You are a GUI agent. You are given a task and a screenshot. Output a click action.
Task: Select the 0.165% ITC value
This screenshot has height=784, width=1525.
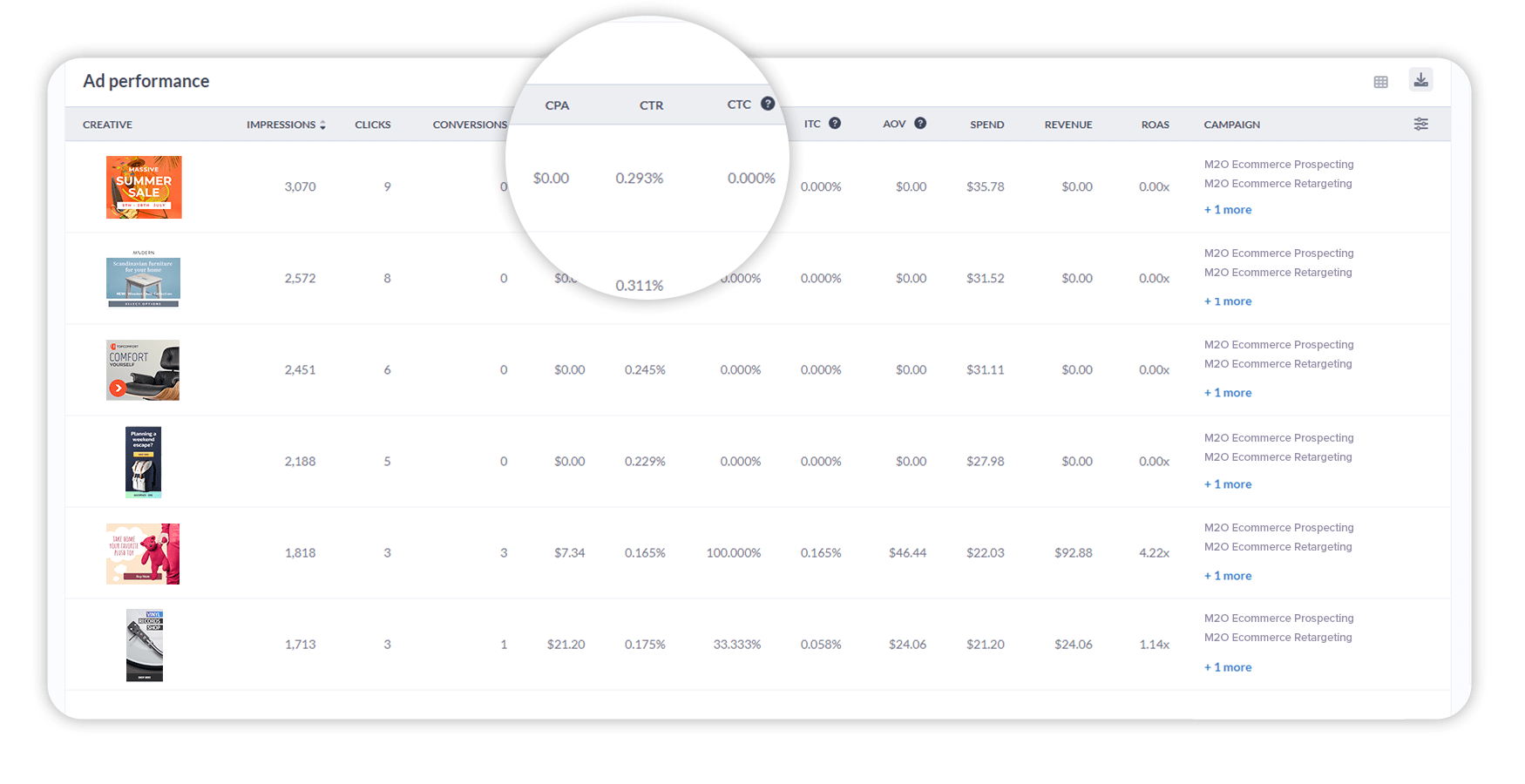[x=821, y=552]
